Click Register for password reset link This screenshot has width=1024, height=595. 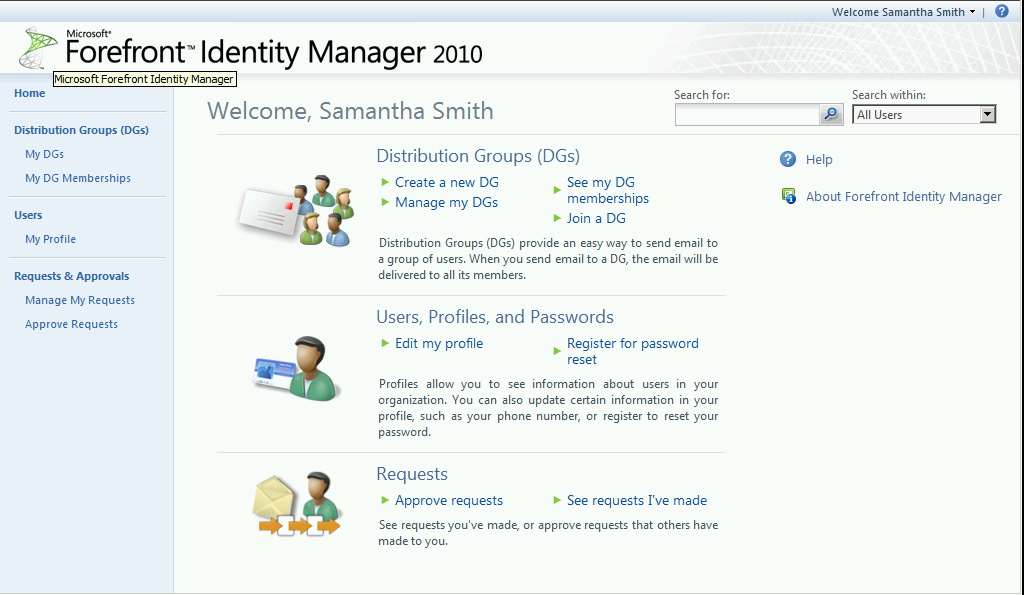(632, 351)
